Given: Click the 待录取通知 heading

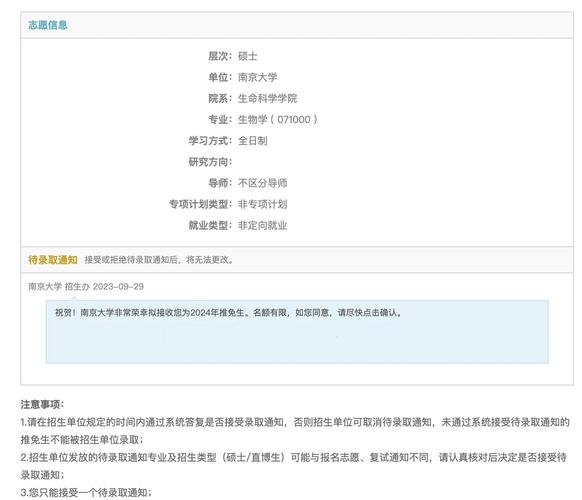Looking at the screenshot, I should click(53, 259).
